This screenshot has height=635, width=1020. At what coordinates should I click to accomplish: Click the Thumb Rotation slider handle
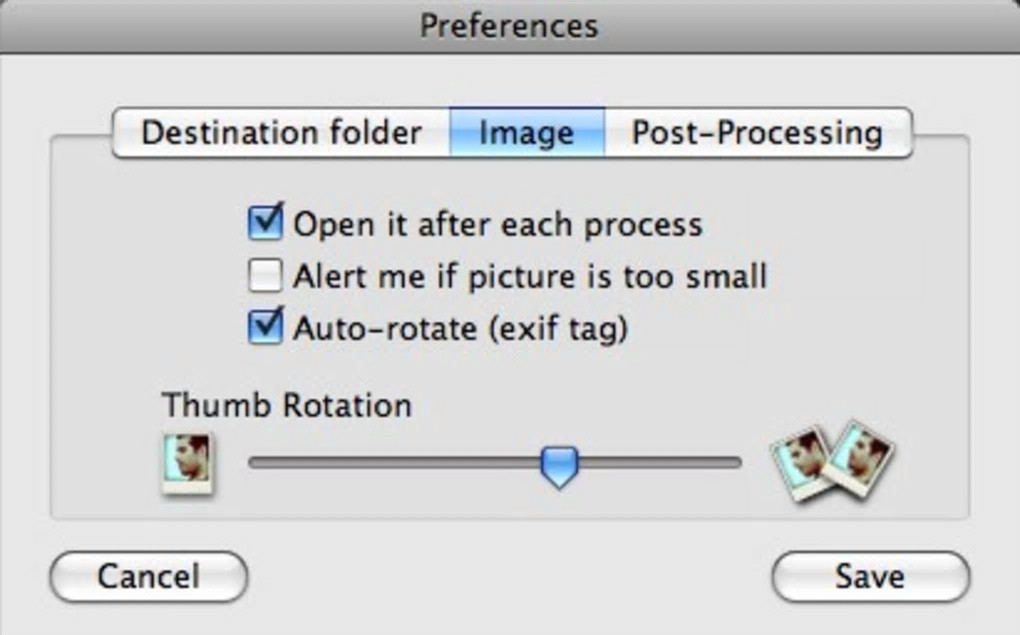coord(559,465)
